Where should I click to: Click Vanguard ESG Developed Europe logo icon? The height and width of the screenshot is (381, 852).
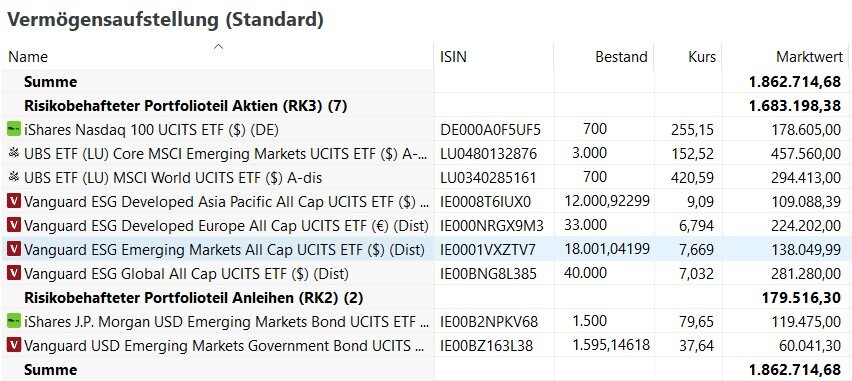pyautogui.click(x=14, y=226)
